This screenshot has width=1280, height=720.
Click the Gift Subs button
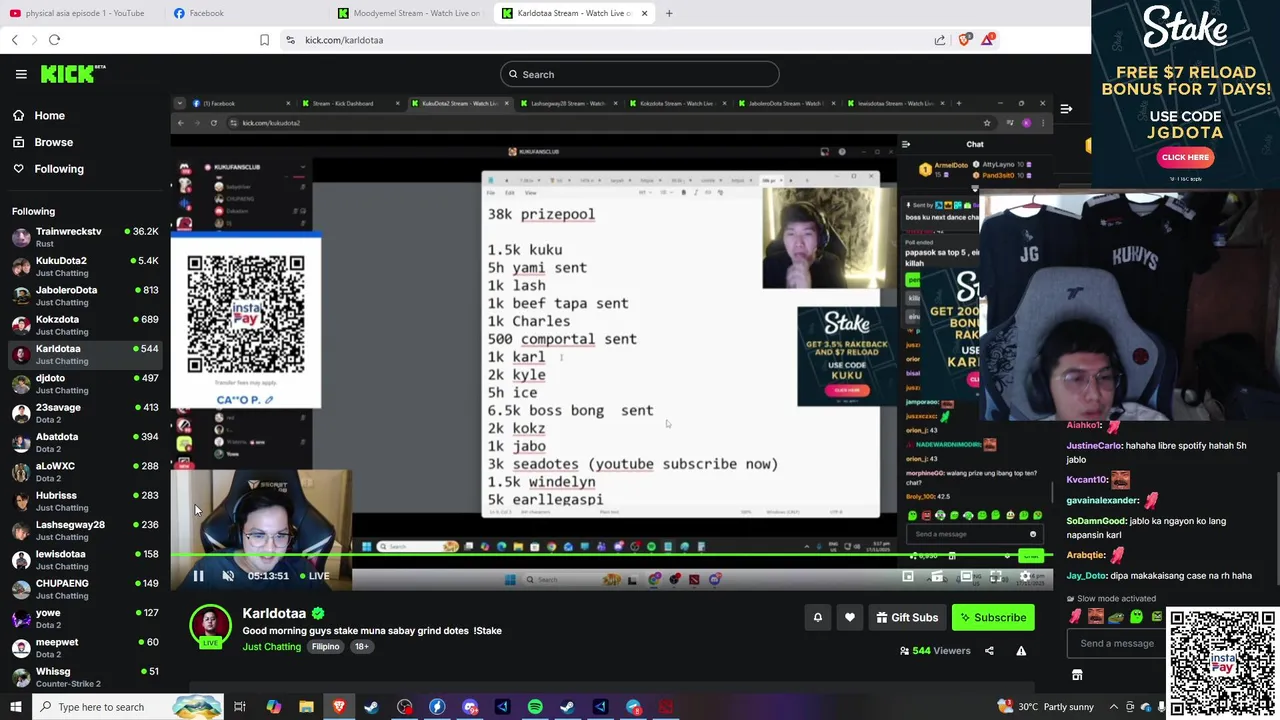[907, 618]
